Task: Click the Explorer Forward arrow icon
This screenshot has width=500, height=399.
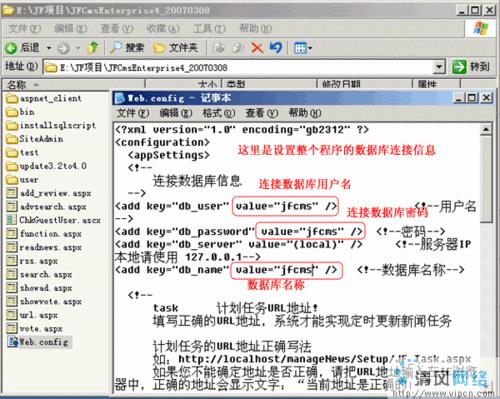Action: coord(63,49)
